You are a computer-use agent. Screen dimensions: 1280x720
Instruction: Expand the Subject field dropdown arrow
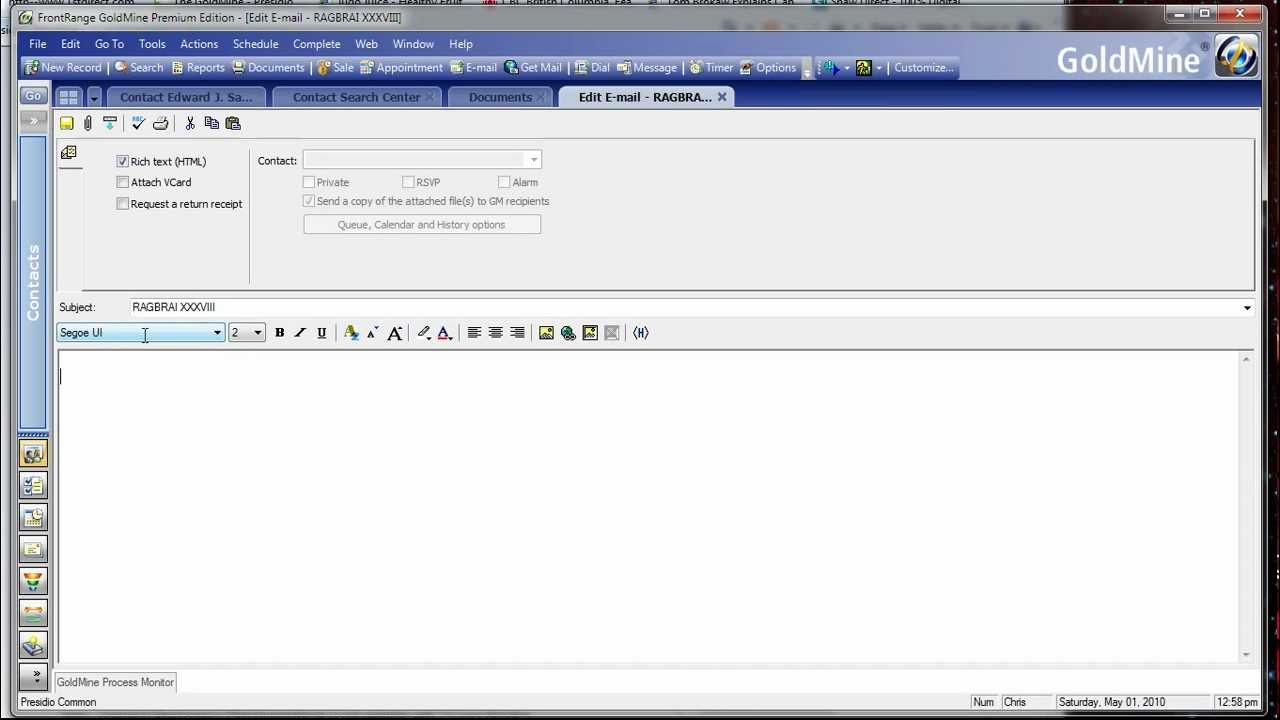coord(1247,308)
